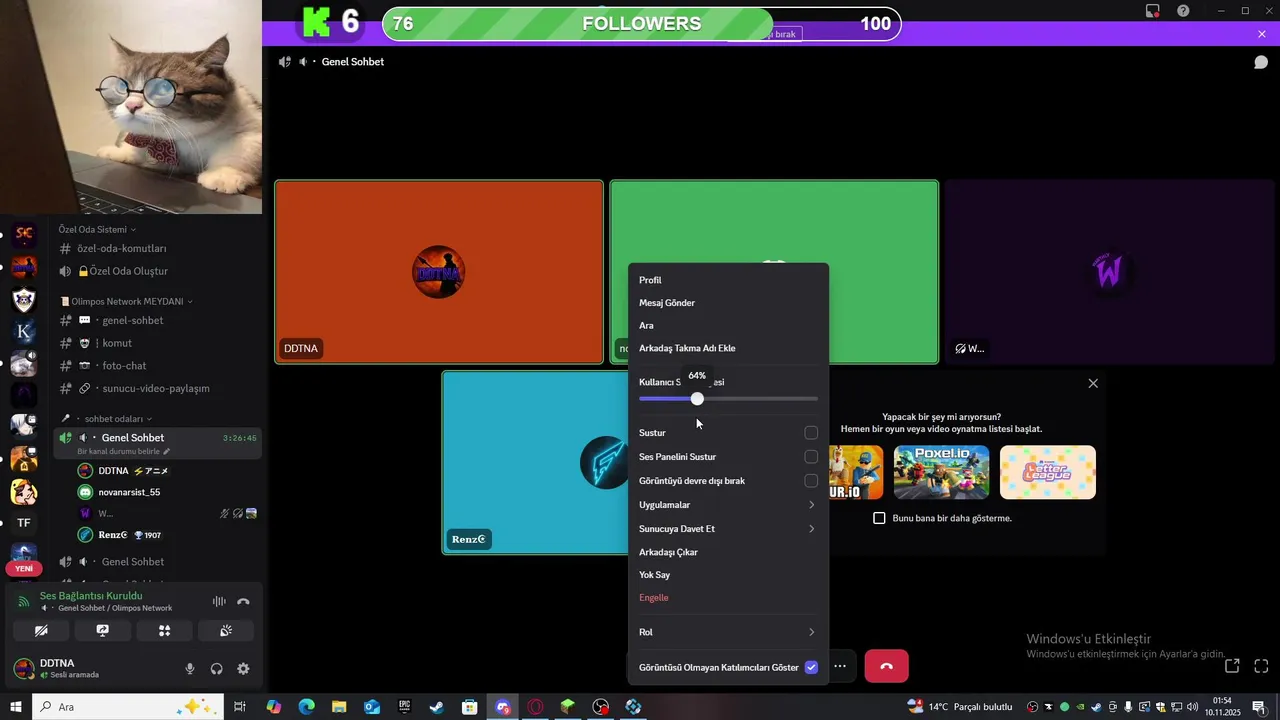The width and height of the screenshot is (1280, 720).
Task: Tick the Sustur checkbox
Action: pyautogui.click(x=811, y=433)
